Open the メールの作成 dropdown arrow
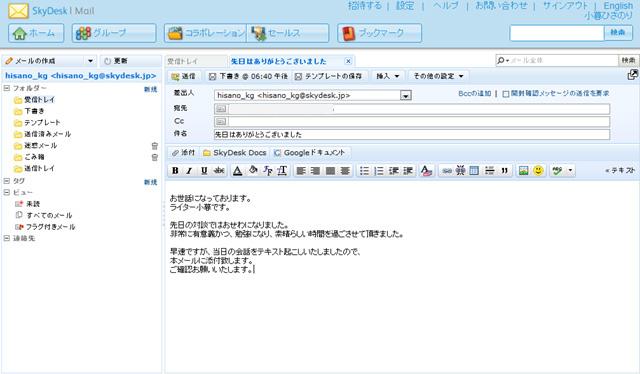 click(90, 61)
